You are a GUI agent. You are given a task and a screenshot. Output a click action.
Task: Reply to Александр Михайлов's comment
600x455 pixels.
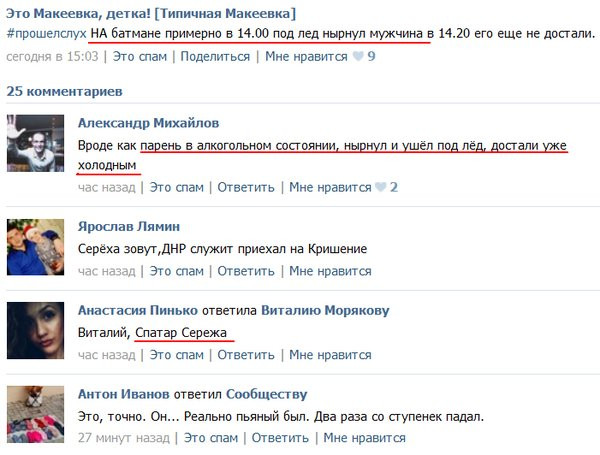[x=246, y=187]
